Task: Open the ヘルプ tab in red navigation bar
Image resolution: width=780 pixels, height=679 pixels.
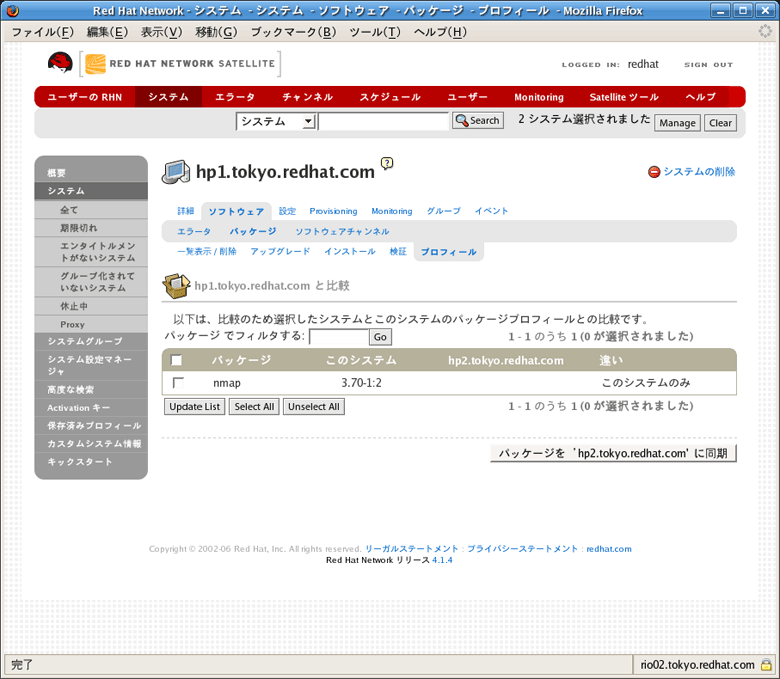Action: click(700, 97)
